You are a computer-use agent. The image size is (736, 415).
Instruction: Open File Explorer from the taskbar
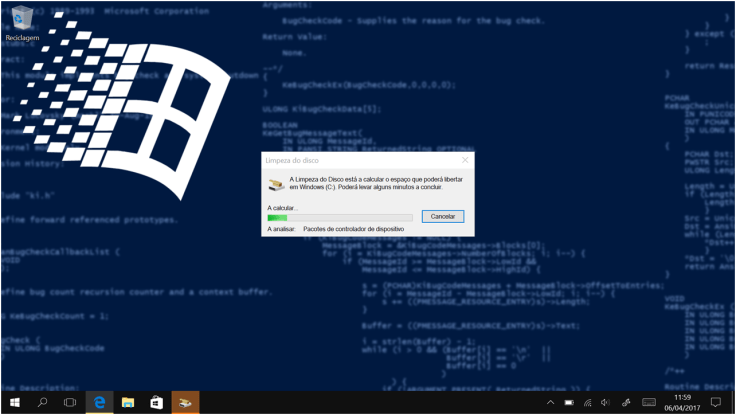(128, 402)
